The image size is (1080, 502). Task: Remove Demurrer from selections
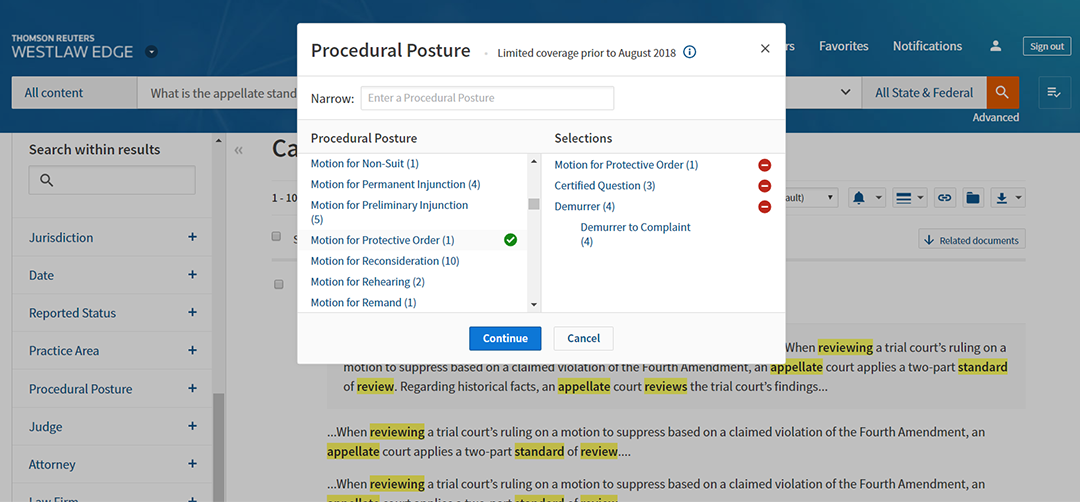[765, 207]
